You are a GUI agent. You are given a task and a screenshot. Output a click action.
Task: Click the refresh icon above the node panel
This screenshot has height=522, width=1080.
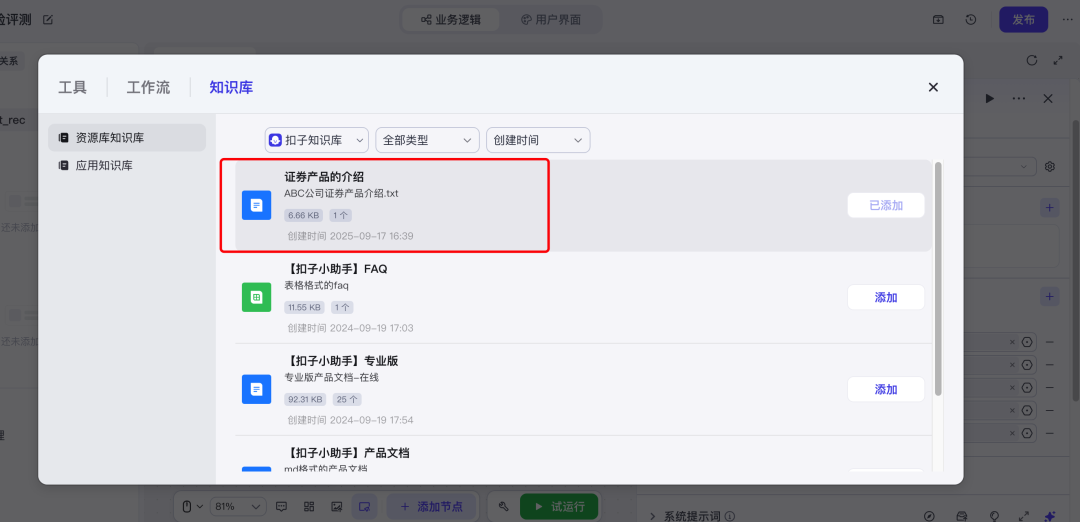tap(1032, 60)
